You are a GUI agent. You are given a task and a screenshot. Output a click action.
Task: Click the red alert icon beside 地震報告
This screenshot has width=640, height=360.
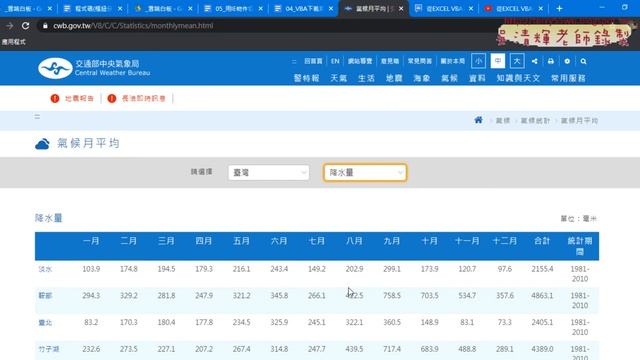[55, 98]
